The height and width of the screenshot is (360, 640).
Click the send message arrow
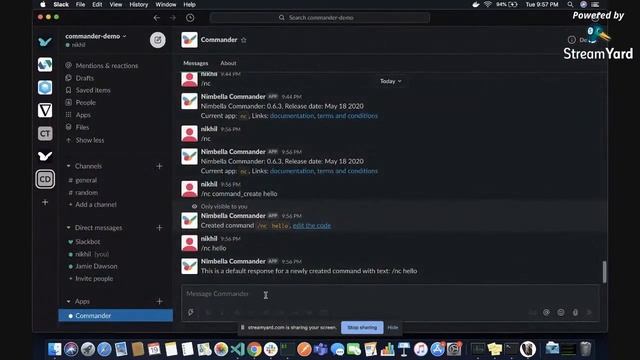click(589, 312)
